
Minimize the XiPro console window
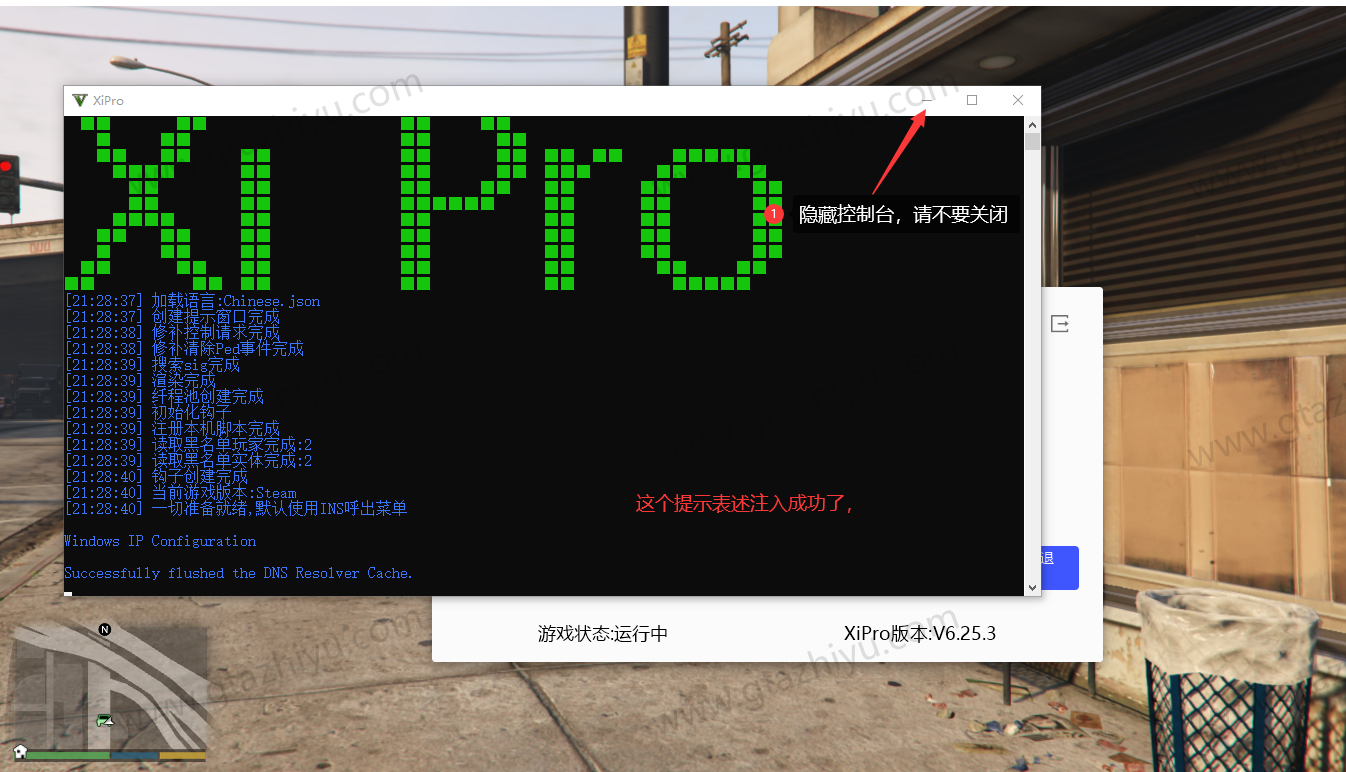(926, 100)
